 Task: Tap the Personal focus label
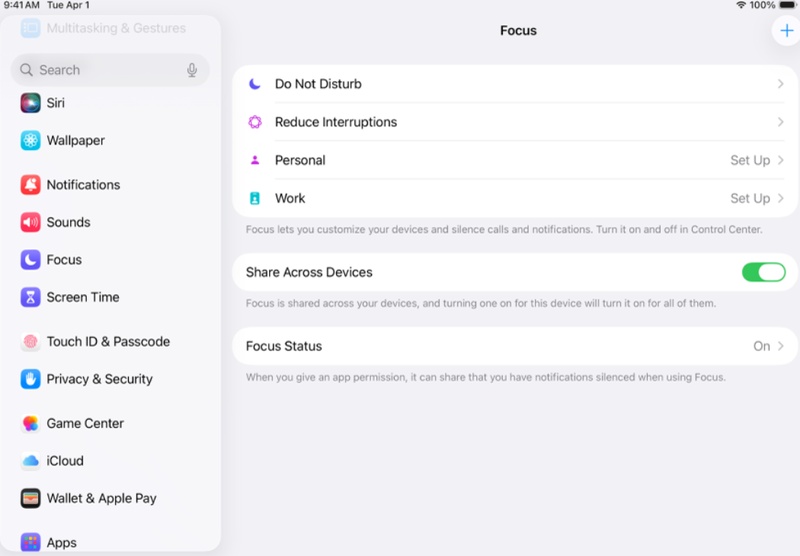300,160
